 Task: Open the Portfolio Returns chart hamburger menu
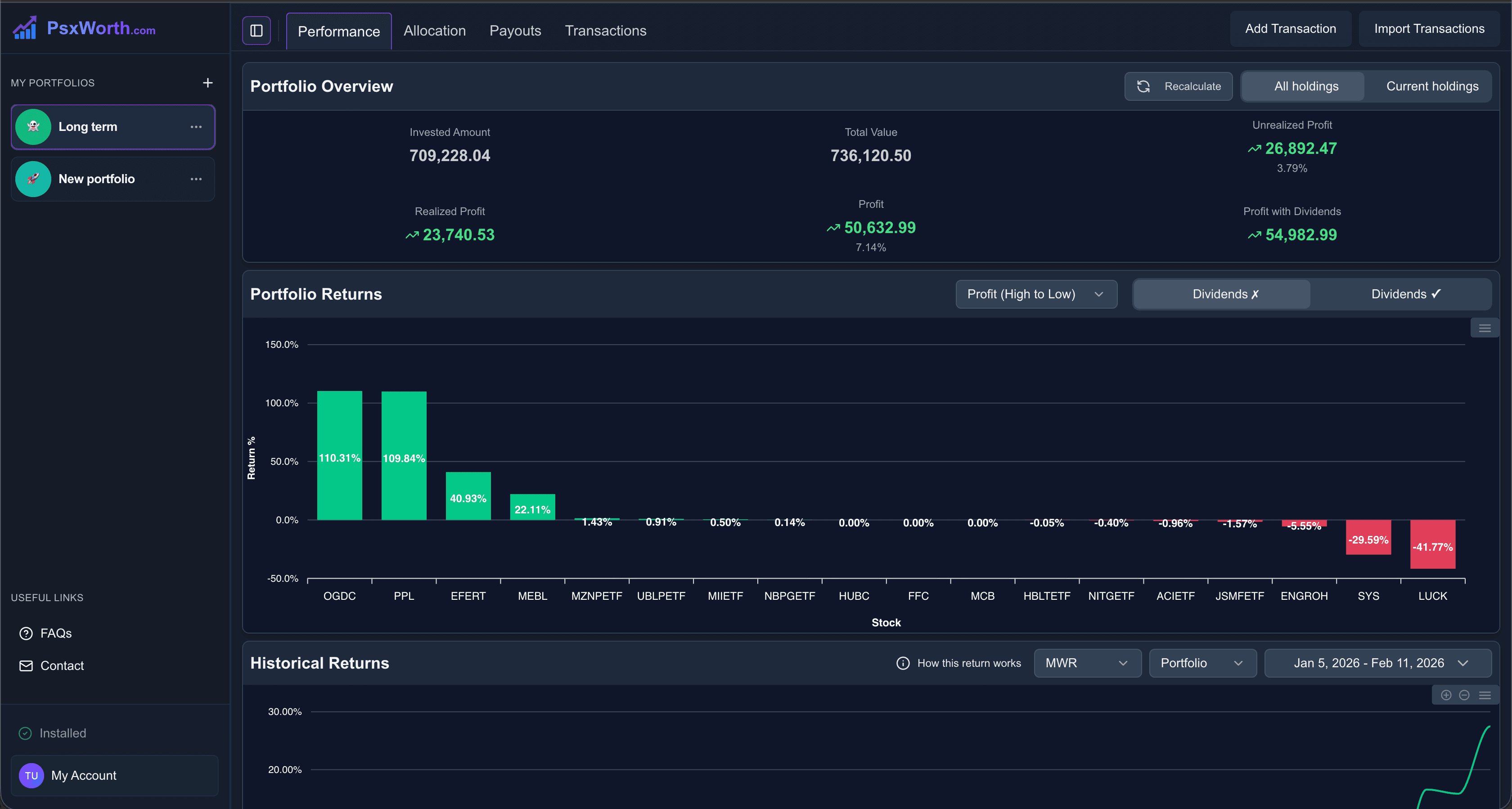[1485, 328]
